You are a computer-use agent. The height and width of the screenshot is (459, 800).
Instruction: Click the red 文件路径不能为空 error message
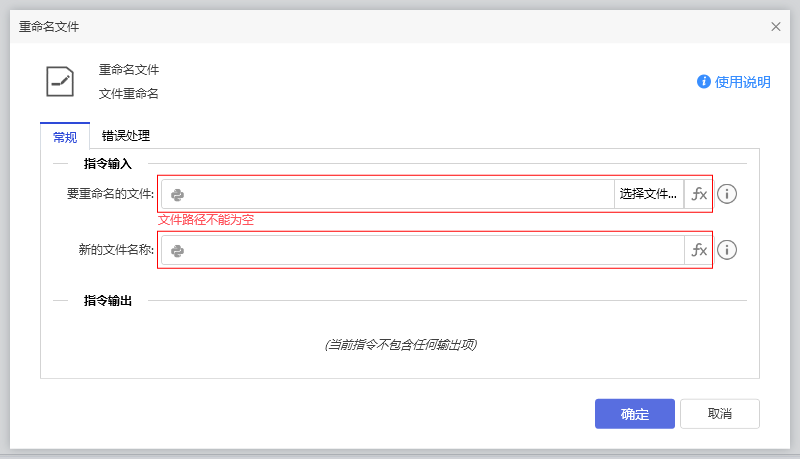[206, 220]
